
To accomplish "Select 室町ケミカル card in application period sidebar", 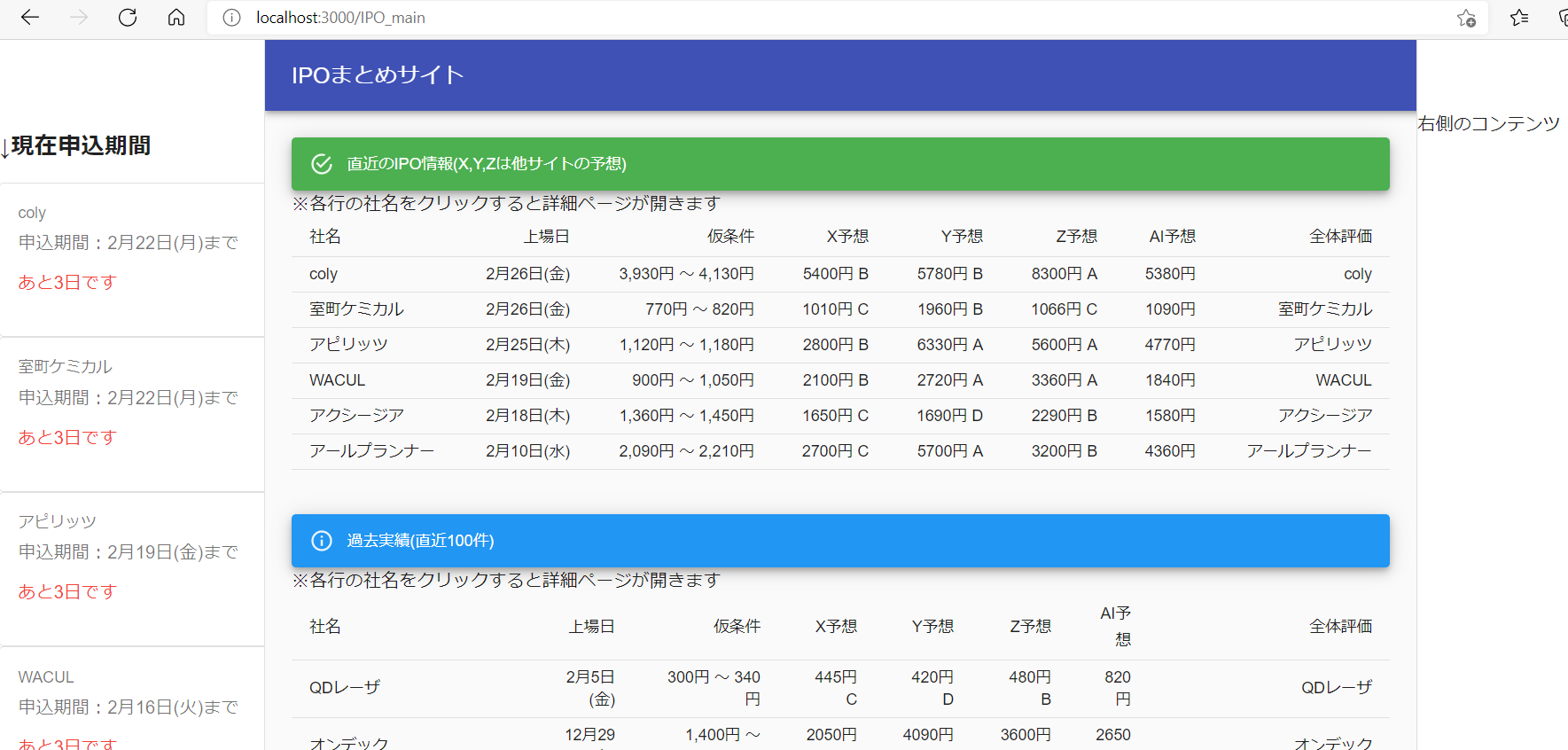I will coord(131,403).
